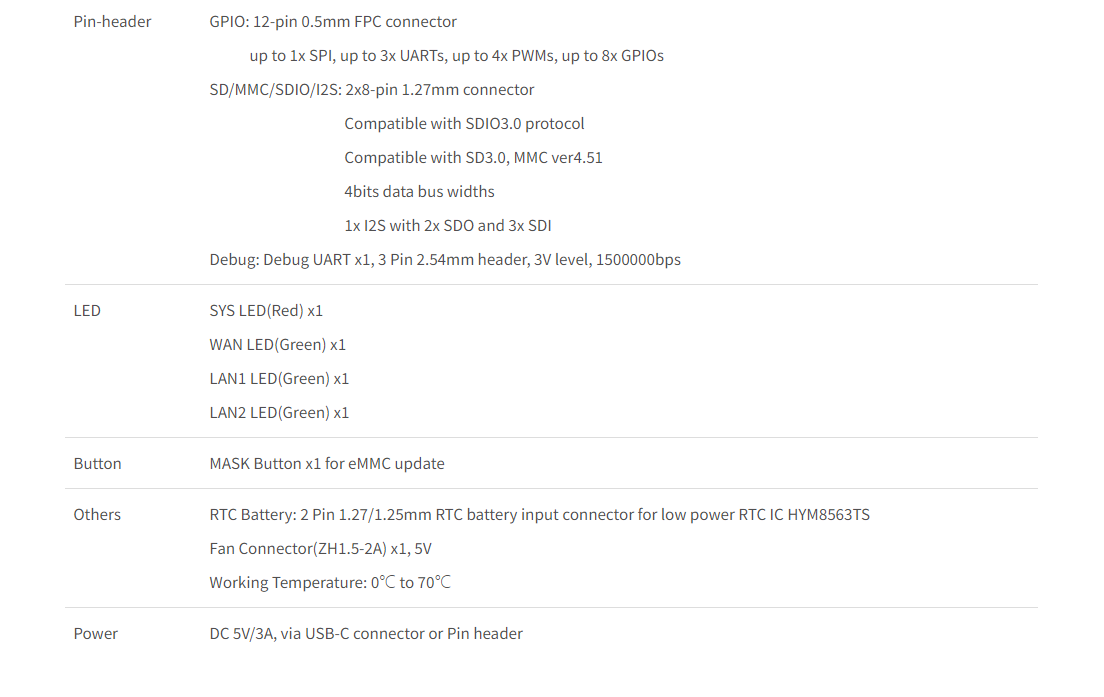Viewport: 1104px width, 697px height.
Task: Click the Button row label
Action: (x=97, y=463)
